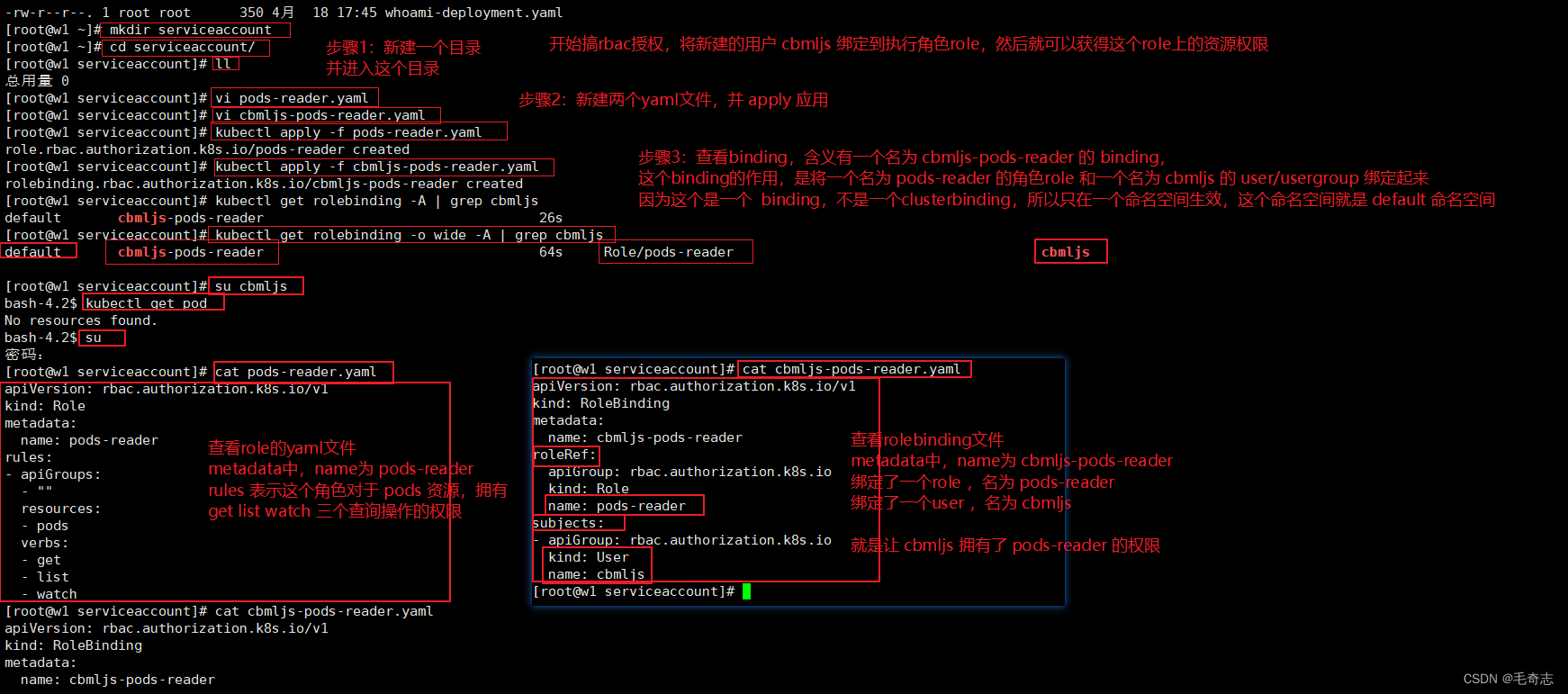1568x694 pixels.
Task: Click the '- list' verb
Action: click(45, 577)
